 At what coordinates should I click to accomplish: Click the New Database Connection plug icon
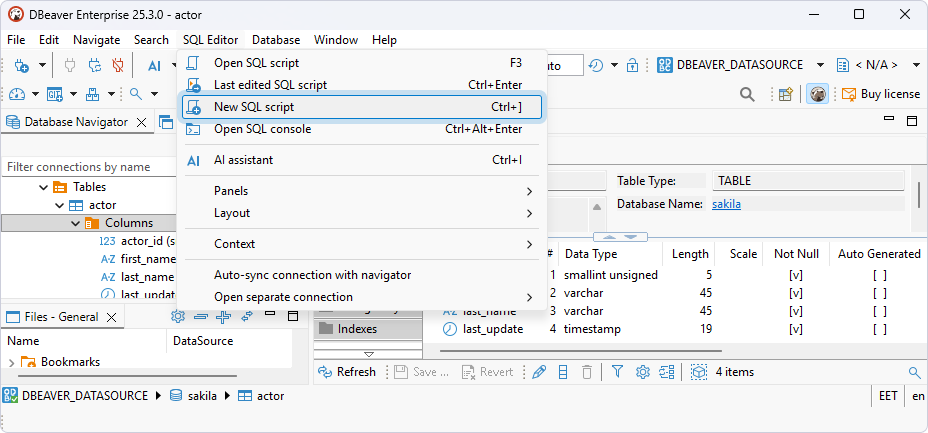[x=21, y=65]
